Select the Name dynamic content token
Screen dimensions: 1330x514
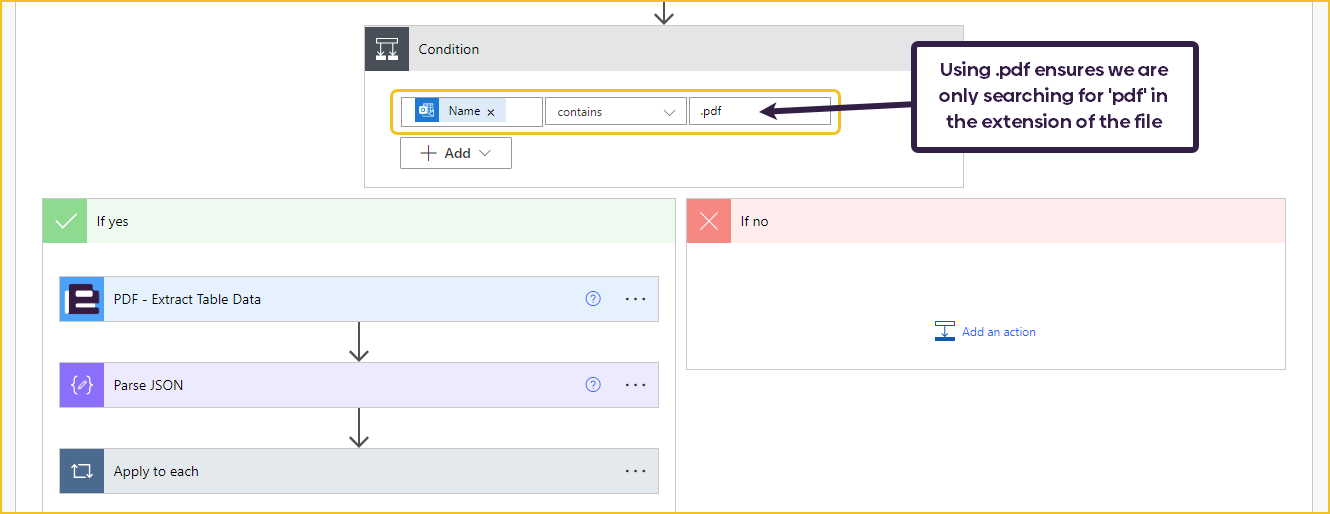[x=462, y=111]
